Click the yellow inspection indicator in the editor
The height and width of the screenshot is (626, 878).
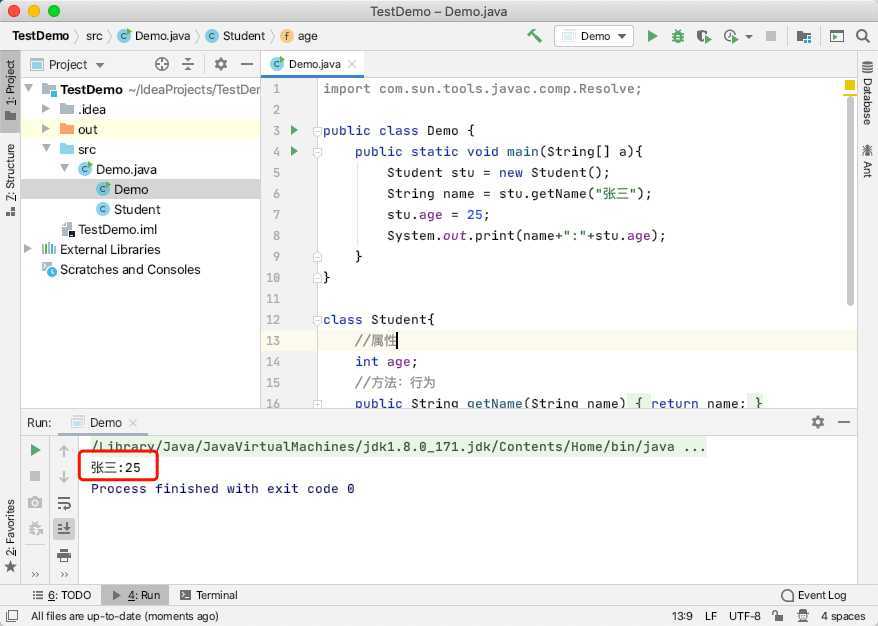click(x=849, y=85)
